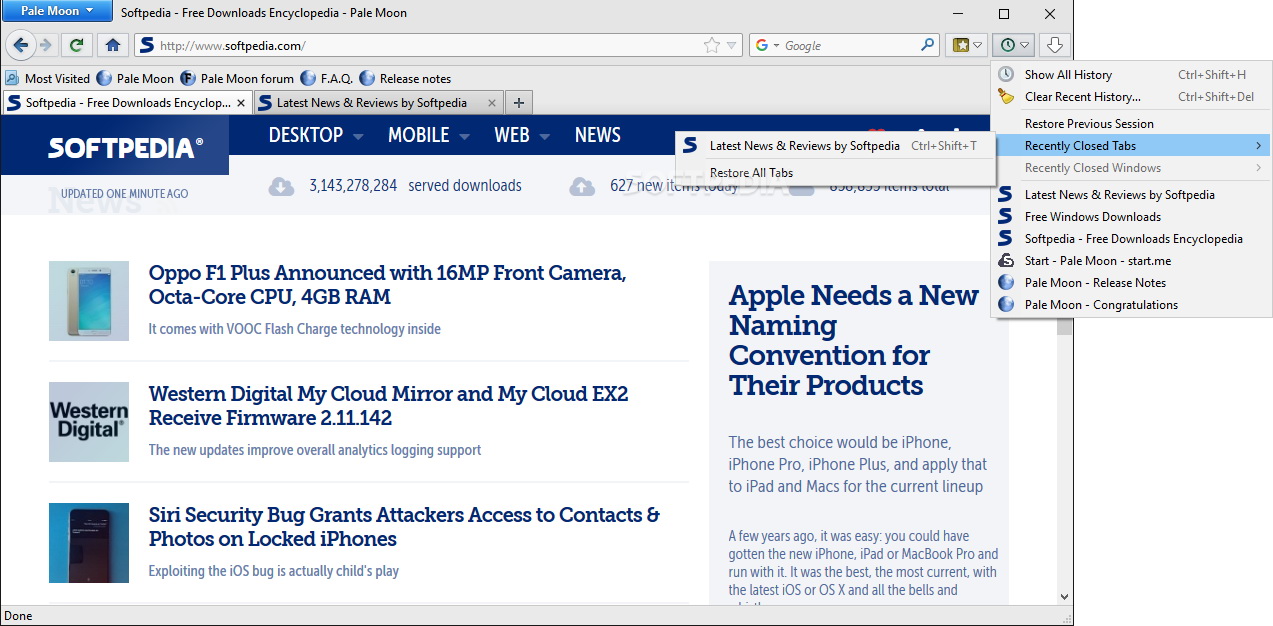The height and width of the screenshot is (626, 1273).
Task: Open Free Windows Downloads history entry
Action: tap(1131, 216)
